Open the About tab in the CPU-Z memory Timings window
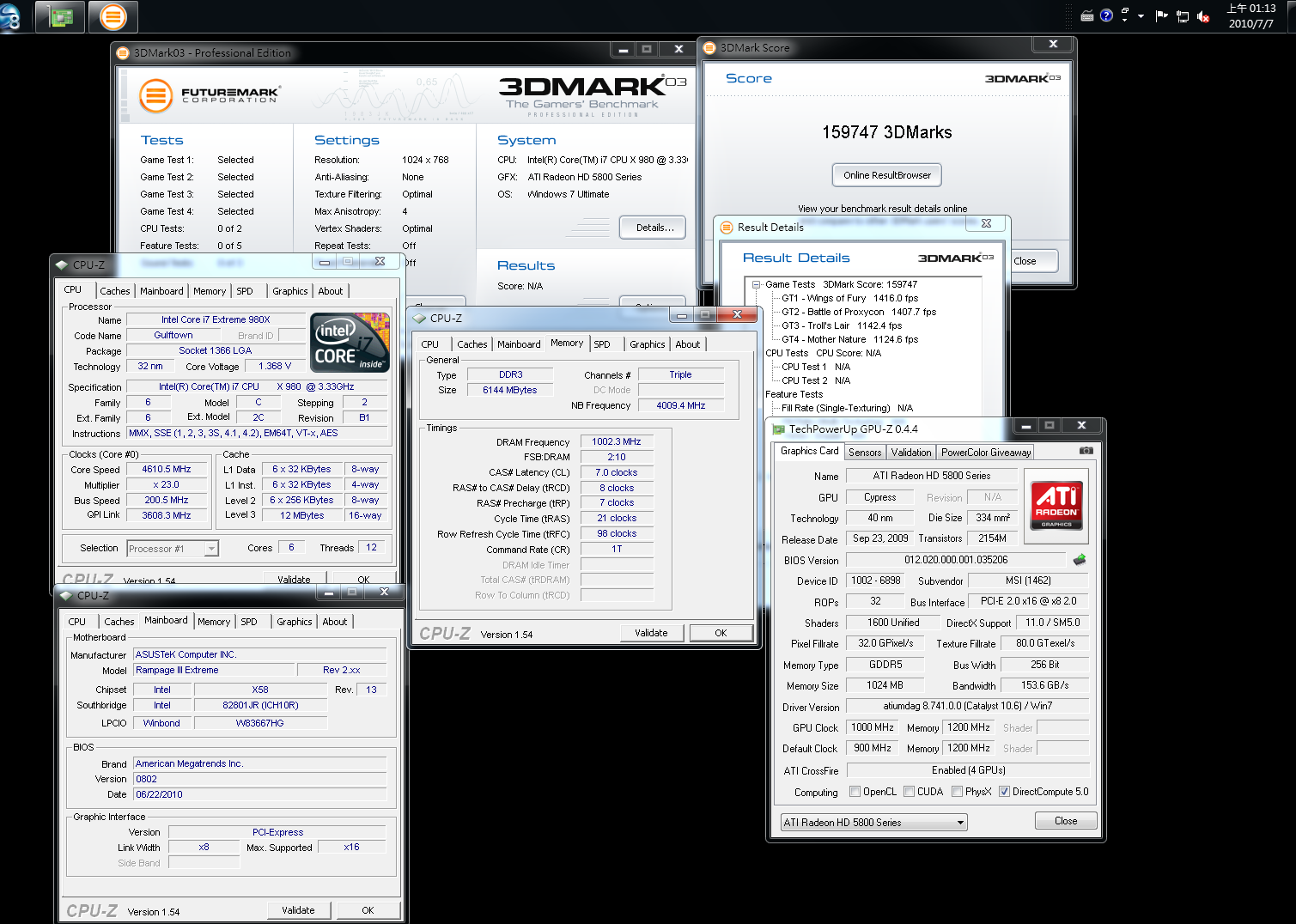 click(687, 344)
